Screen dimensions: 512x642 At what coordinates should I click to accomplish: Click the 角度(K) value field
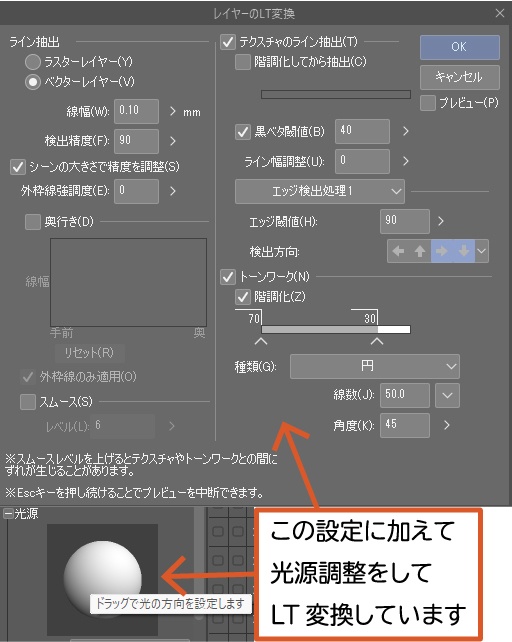coord(405,425)
